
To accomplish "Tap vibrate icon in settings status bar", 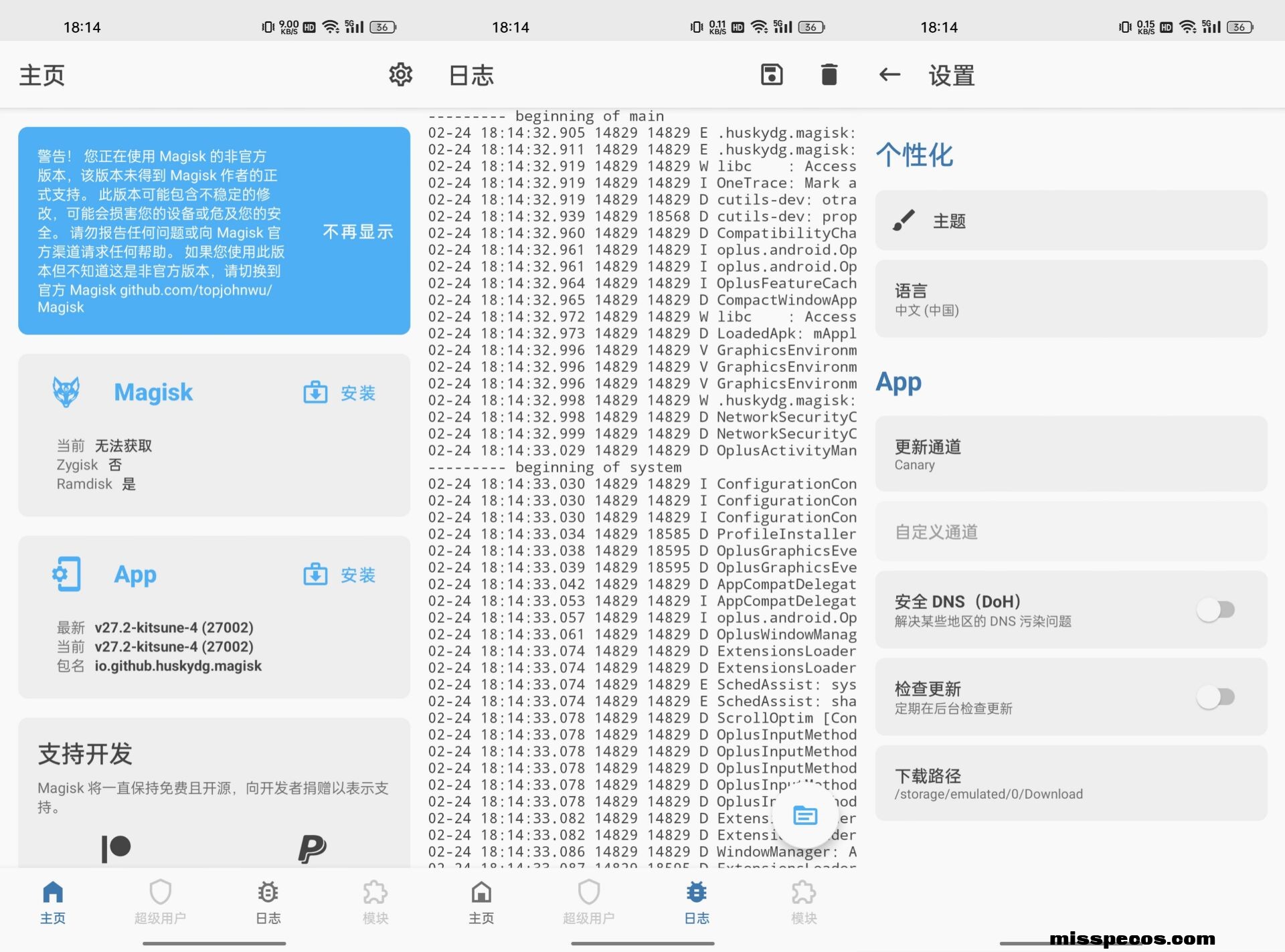I will 1125,27.
